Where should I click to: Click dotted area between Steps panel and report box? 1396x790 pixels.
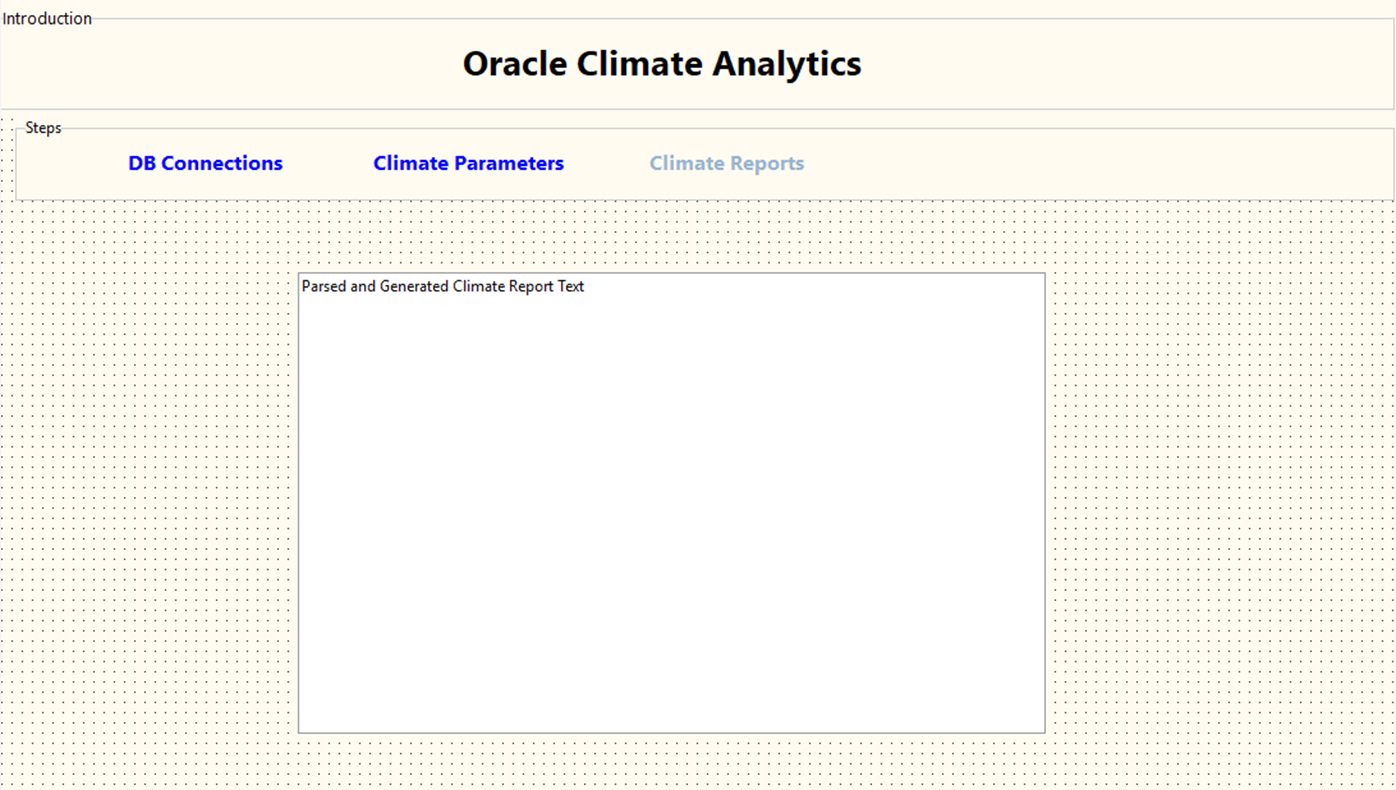click(x=671, y=236)
